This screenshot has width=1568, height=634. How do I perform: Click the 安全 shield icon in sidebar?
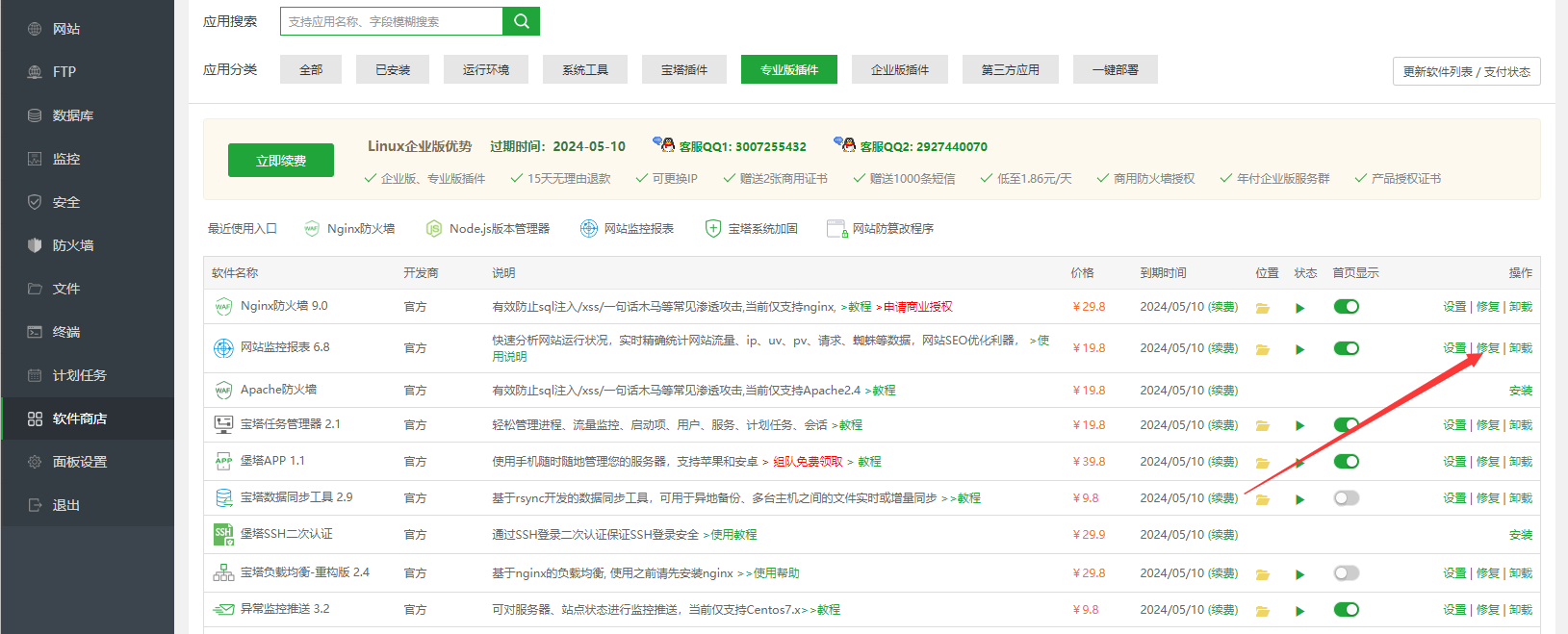pos(35,202)
